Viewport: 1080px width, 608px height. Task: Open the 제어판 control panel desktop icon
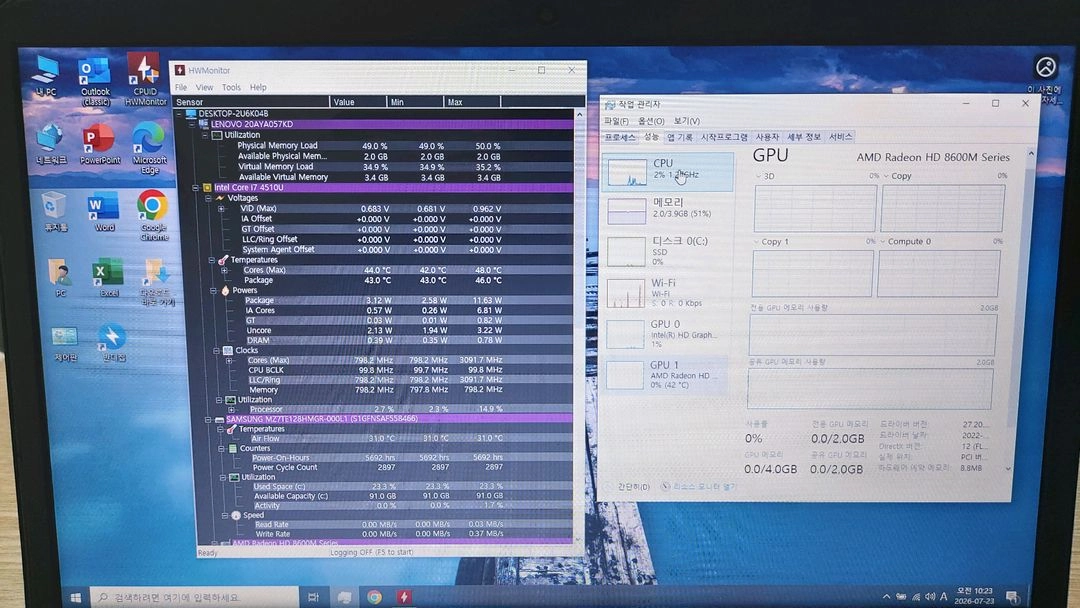tap(65, 344)
